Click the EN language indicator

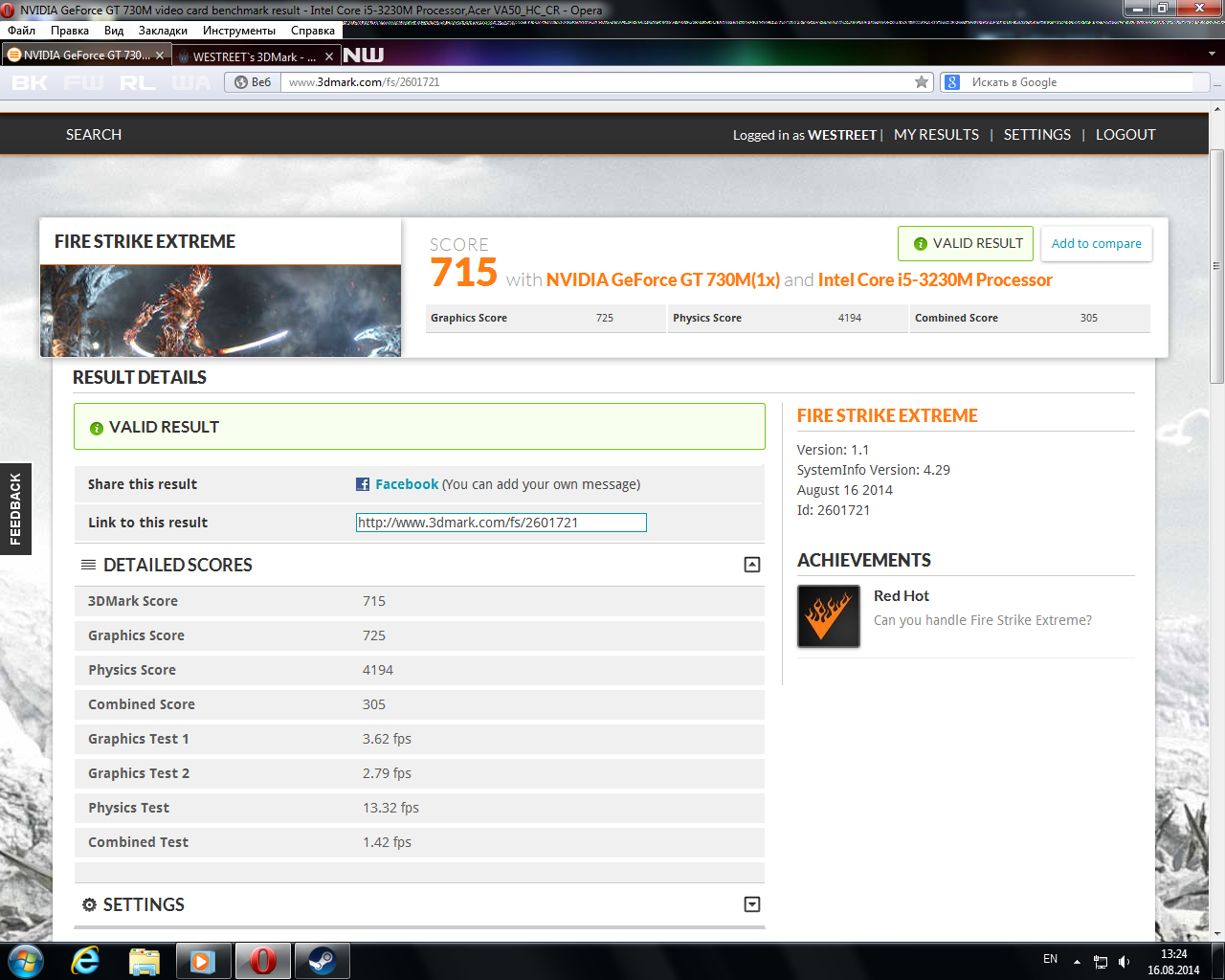(1050, 959)
